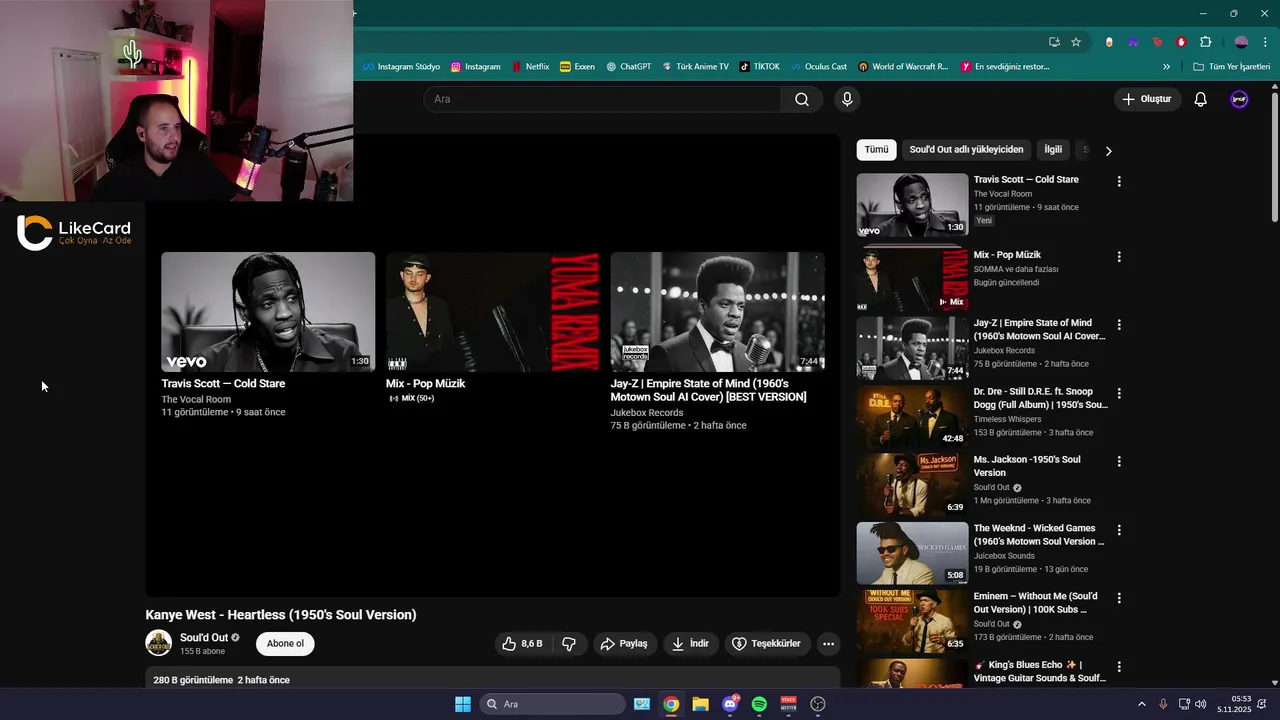This screenshot has height=720, width=1280.
Task: Open options menu for Travis Scott — Cold Stare
Action: (x=1119, y=181)
